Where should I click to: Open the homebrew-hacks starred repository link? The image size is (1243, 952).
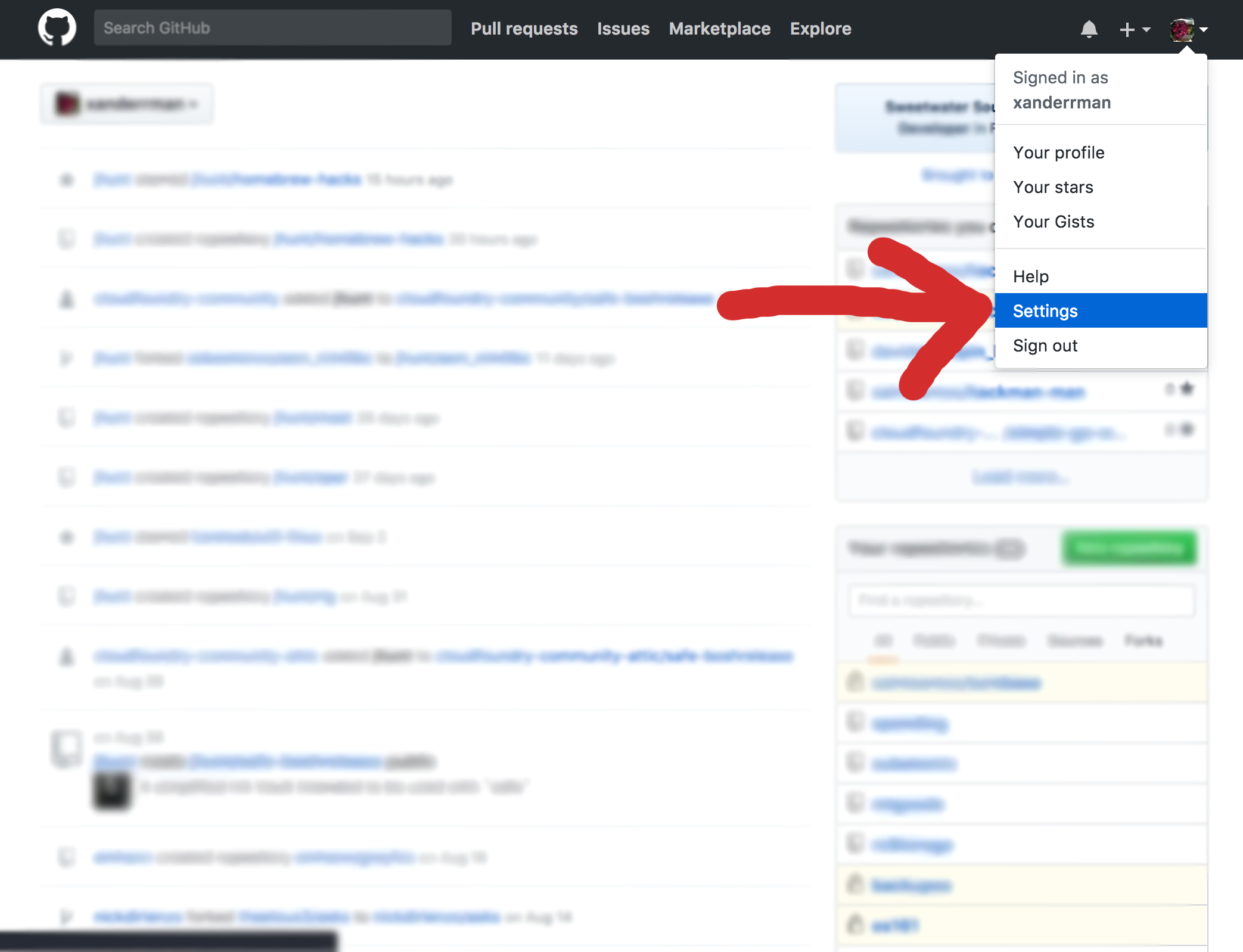tap(277, 179)
